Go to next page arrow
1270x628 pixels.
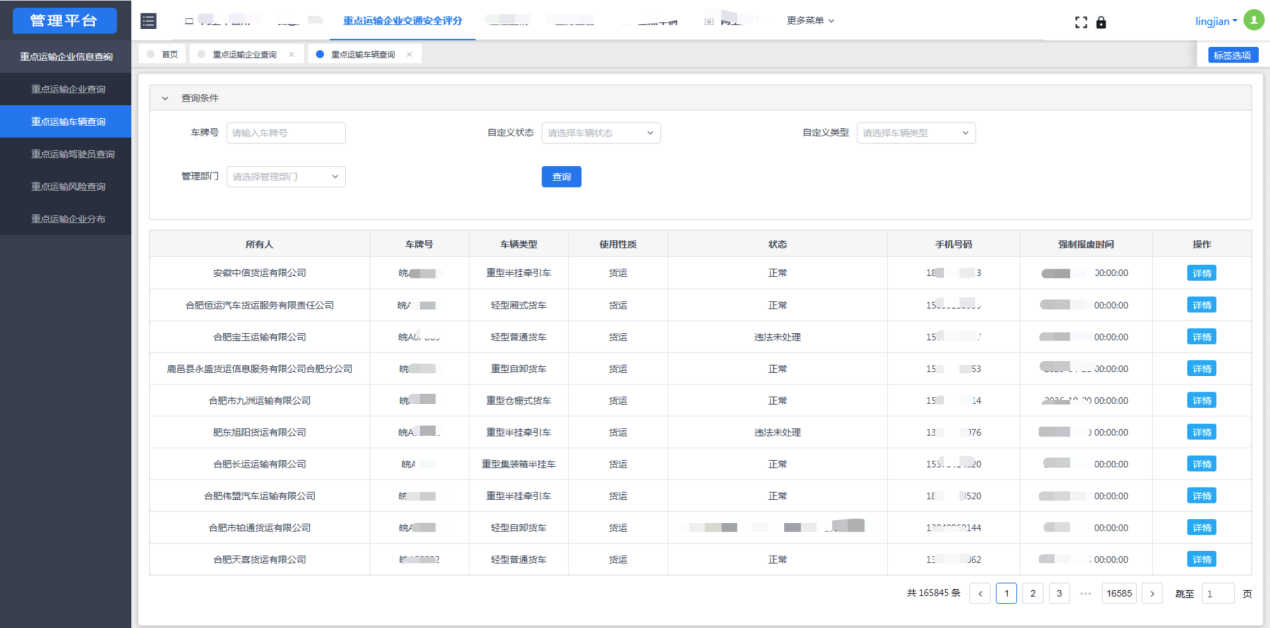[x=1152, y=593]
